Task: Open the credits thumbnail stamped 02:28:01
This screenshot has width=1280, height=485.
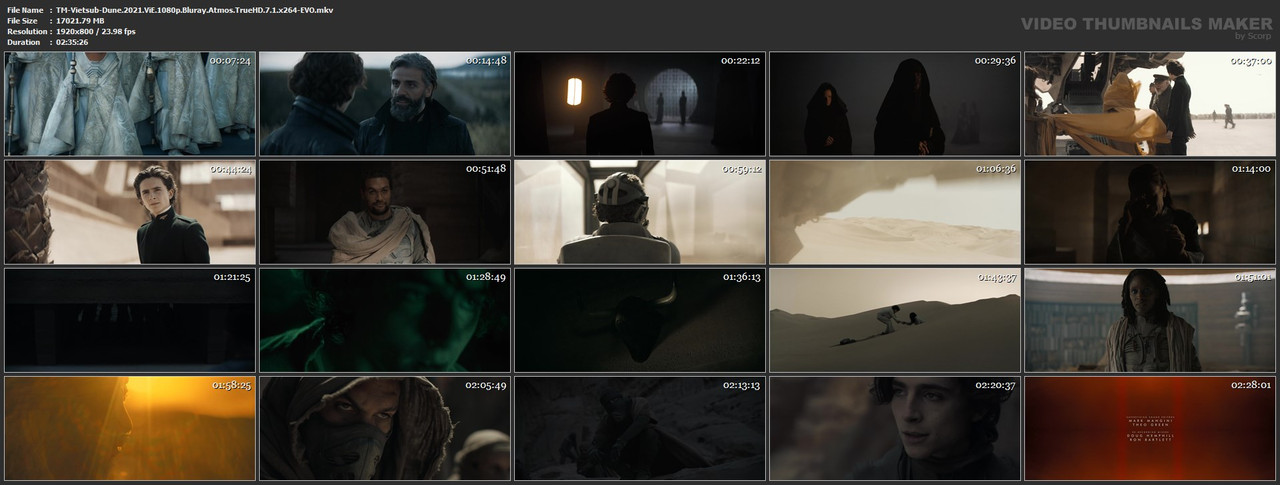Action: click(x=1150, y=428)
